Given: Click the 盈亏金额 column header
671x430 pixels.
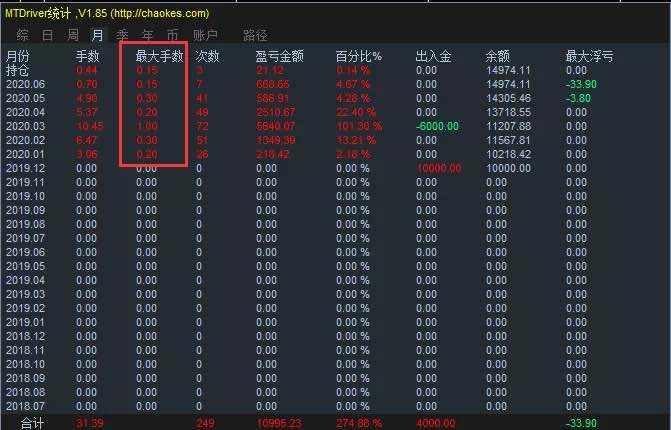Looking at the screenshot, I should [x=279, y=56].
